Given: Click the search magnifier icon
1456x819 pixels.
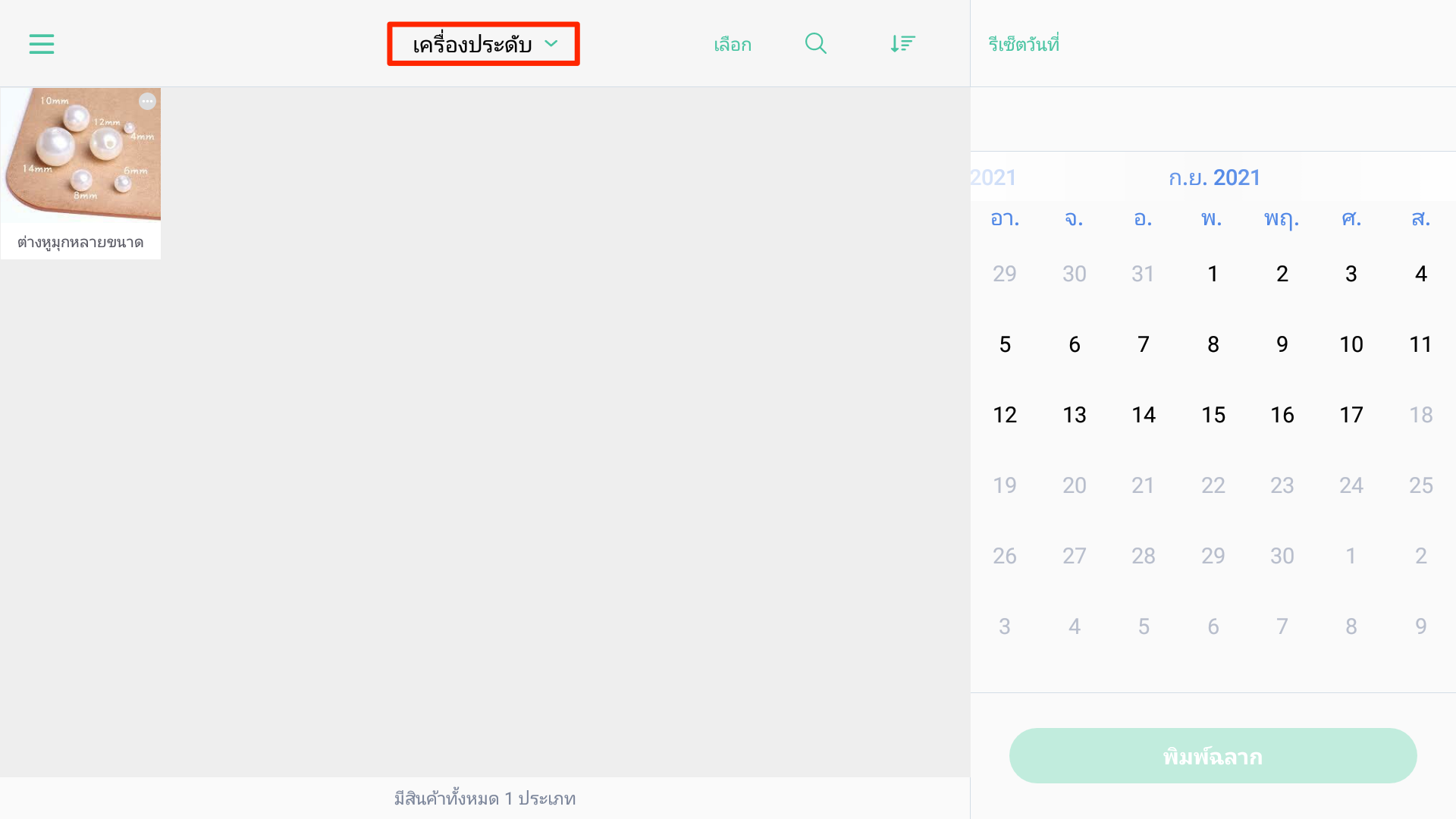Looking at the screenshot, I should (x=816, y=44).
